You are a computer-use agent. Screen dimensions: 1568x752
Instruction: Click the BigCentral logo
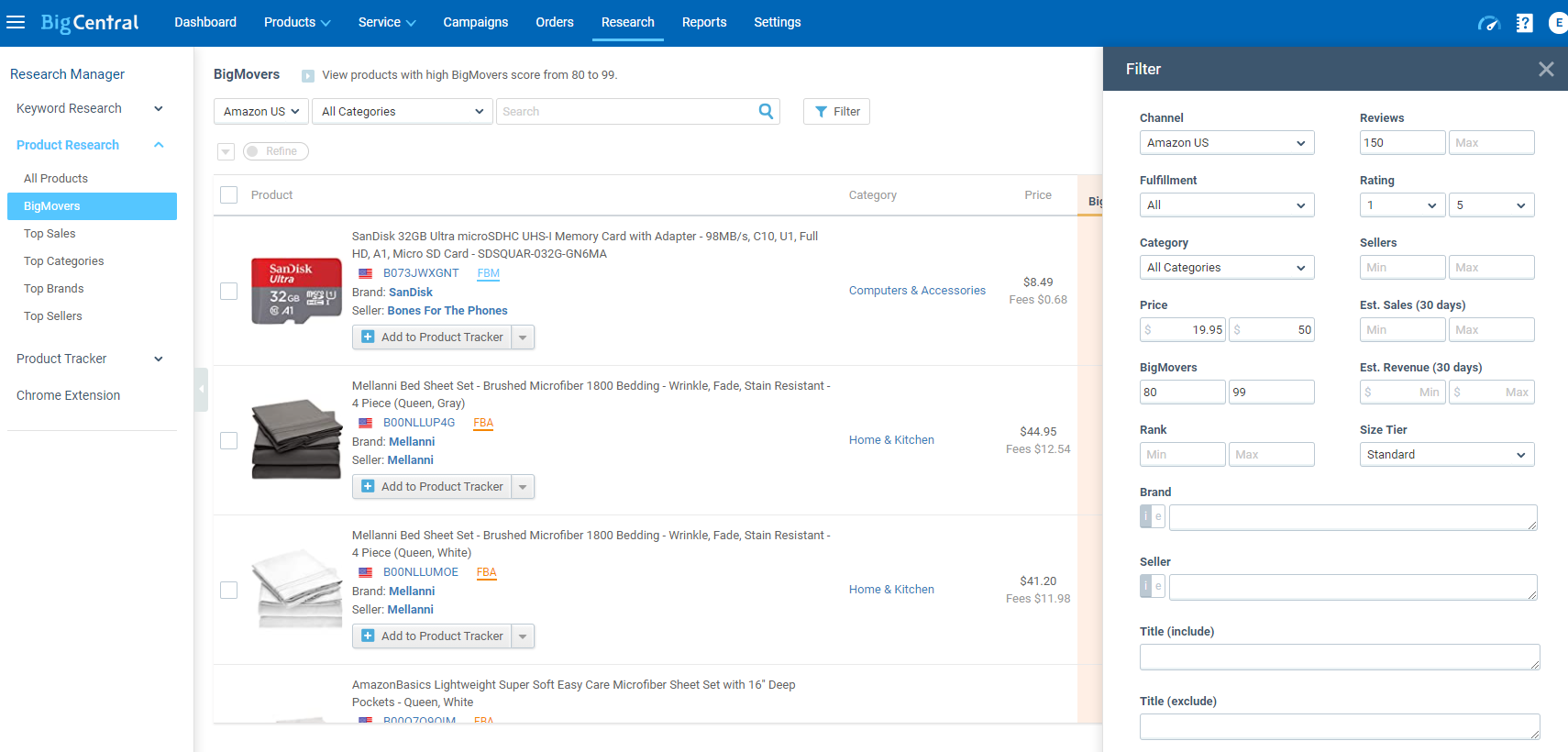[90, 22]
